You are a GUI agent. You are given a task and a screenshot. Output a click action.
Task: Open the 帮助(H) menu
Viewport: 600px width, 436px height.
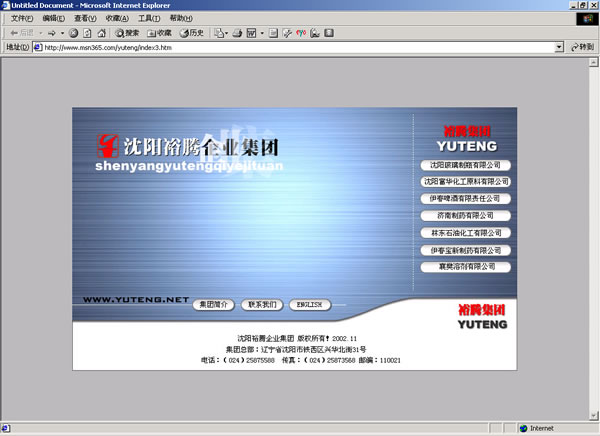tap(181, 18)
